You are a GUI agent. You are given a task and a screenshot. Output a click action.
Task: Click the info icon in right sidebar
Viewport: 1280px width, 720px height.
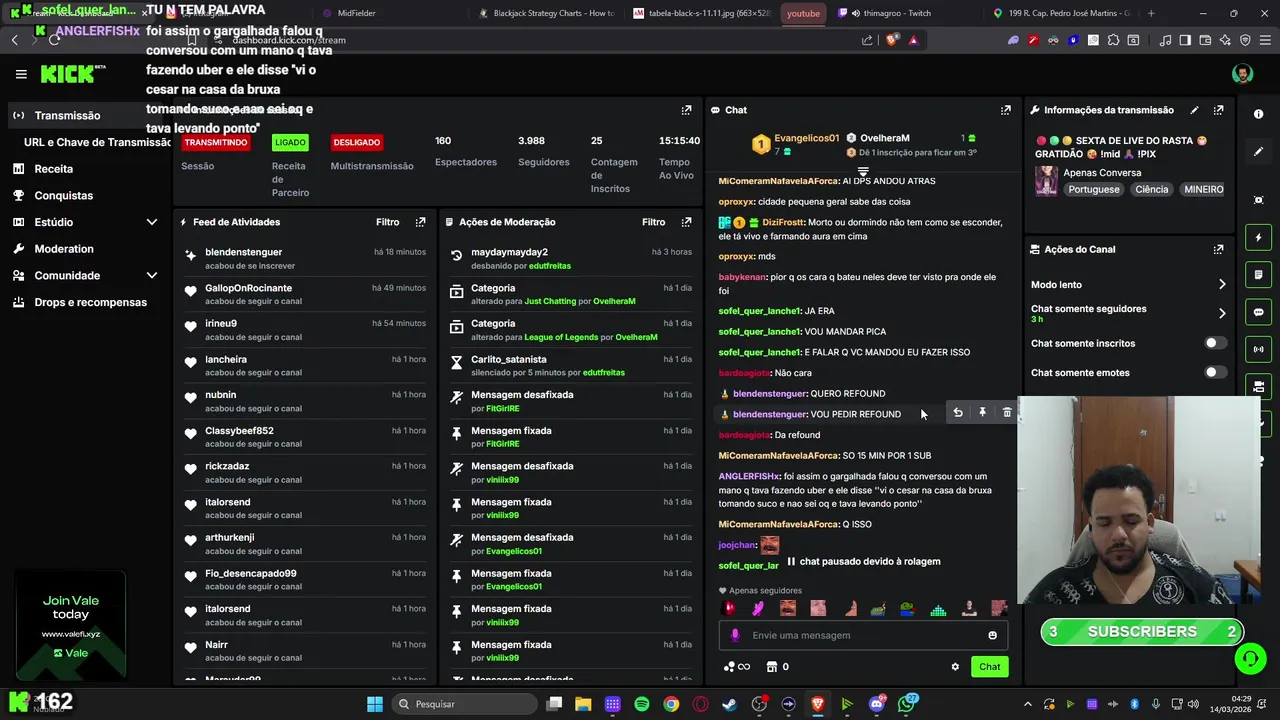click(1258, 114)
